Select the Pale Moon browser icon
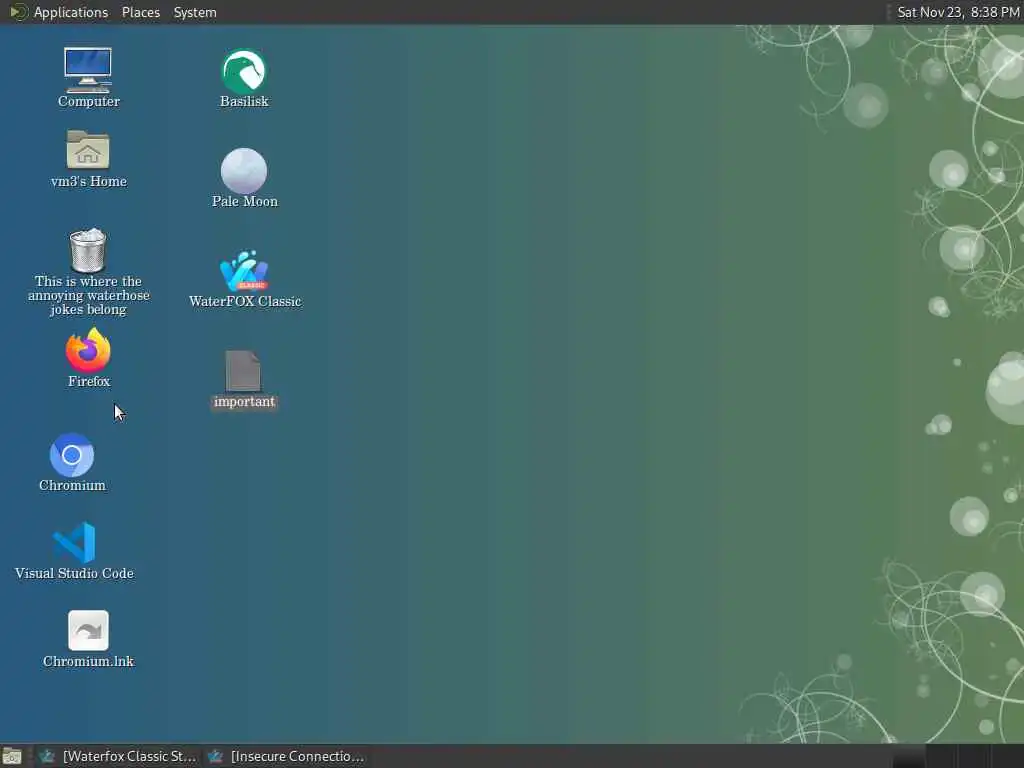 click(x=244, y=171)
